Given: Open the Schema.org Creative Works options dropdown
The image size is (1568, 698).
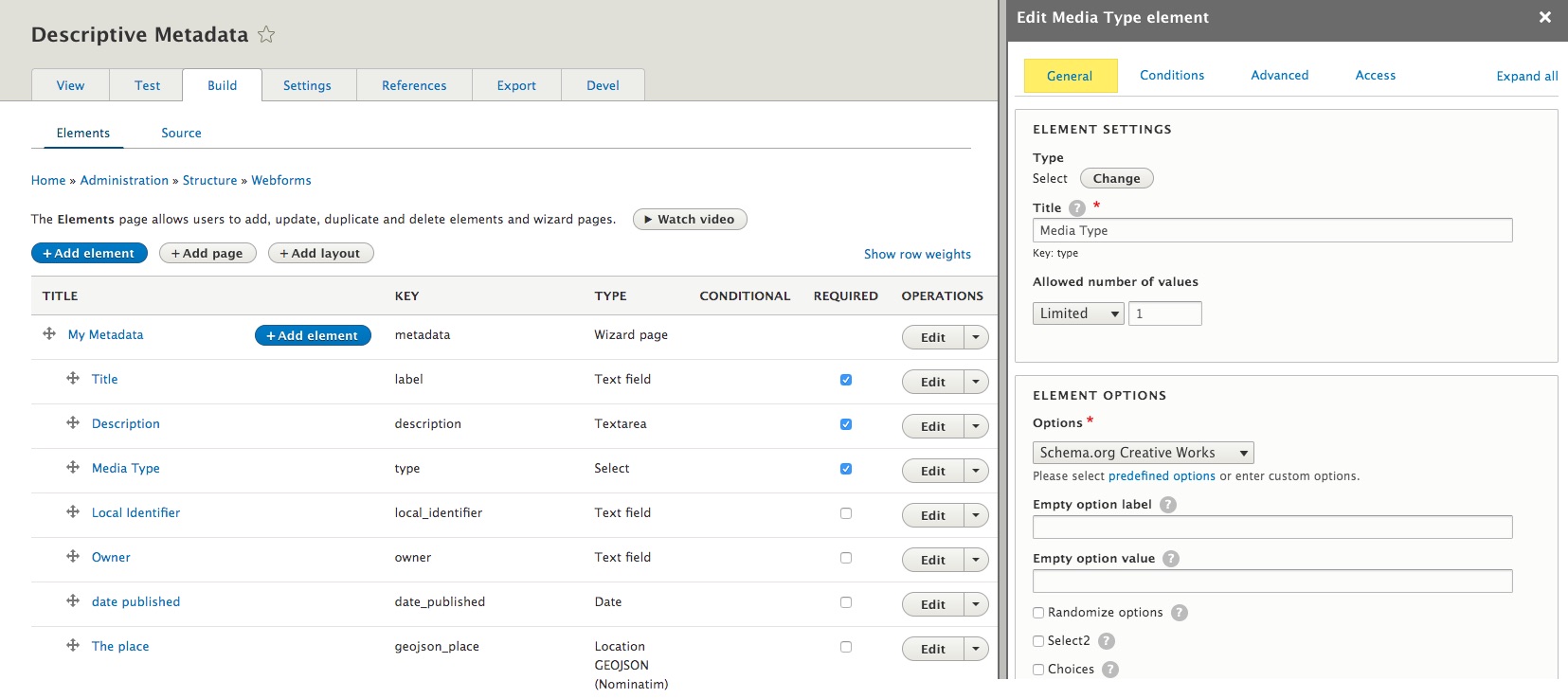Looking at the screenshot, I should point(1143,453).
